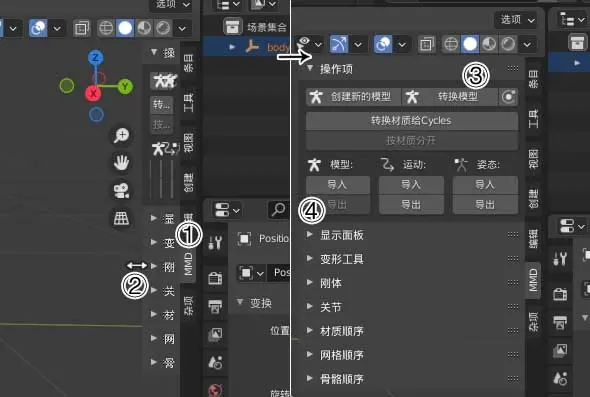Select wireframe shading in the left screenshot viewport
The height and width of the screenshot is (397, 590).
pos(106,28)
